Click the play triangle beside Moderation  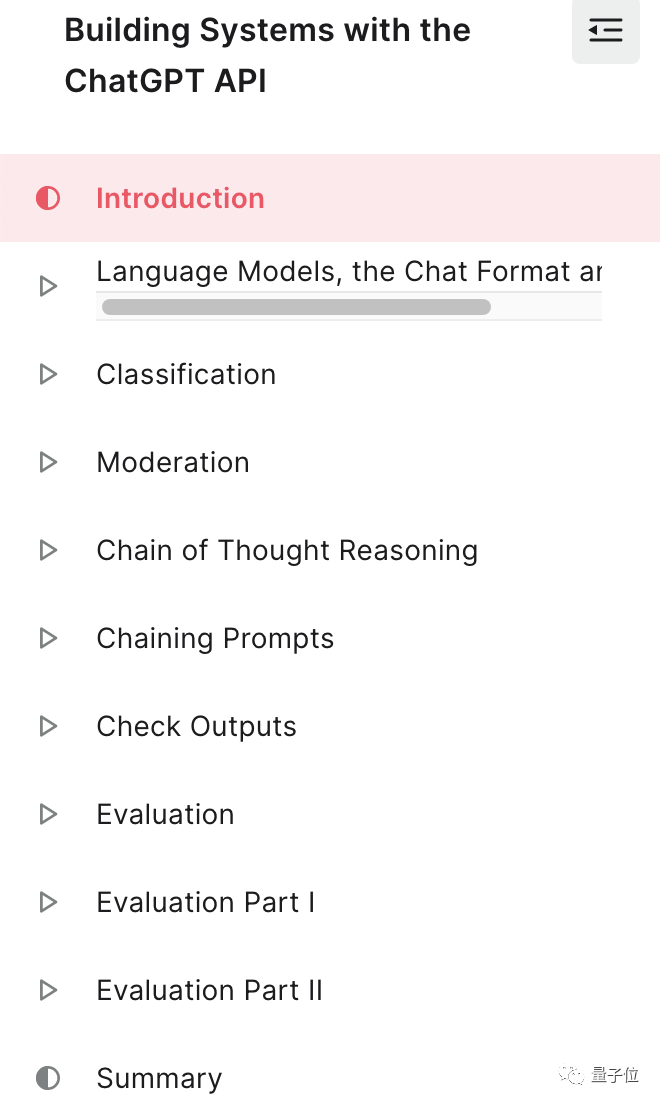(x=48, y=462)
